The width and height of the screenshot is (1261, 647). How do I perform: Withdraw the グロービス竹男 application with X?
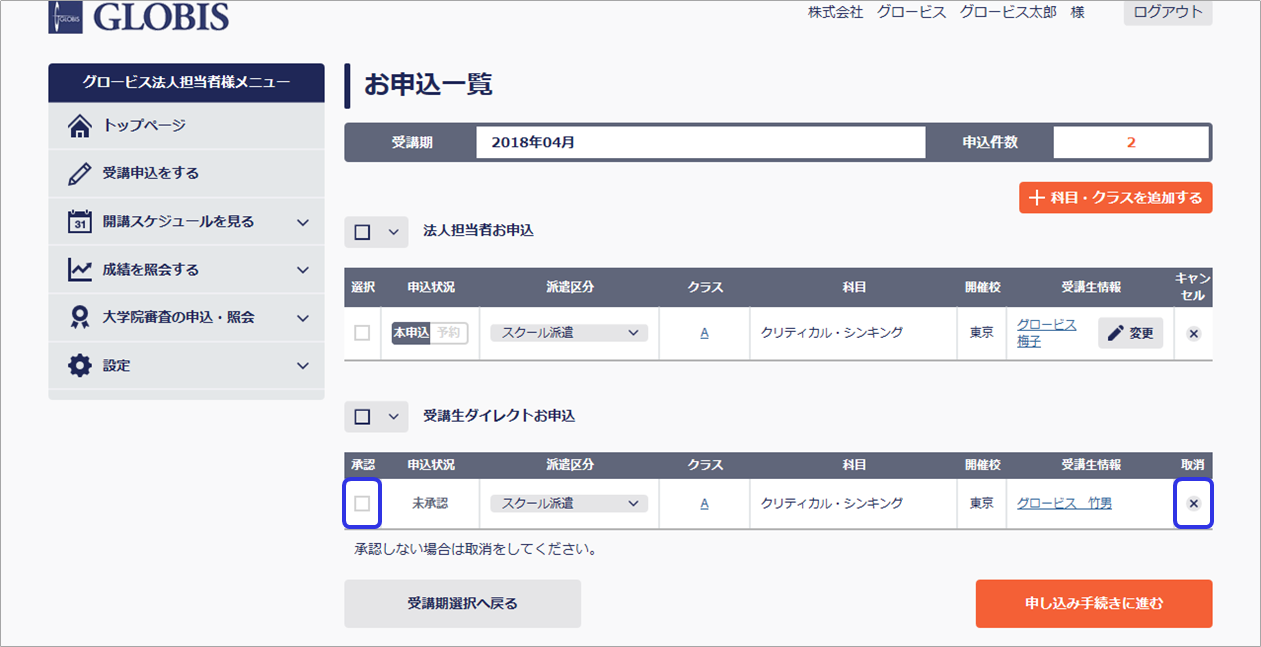[1193, 504]
